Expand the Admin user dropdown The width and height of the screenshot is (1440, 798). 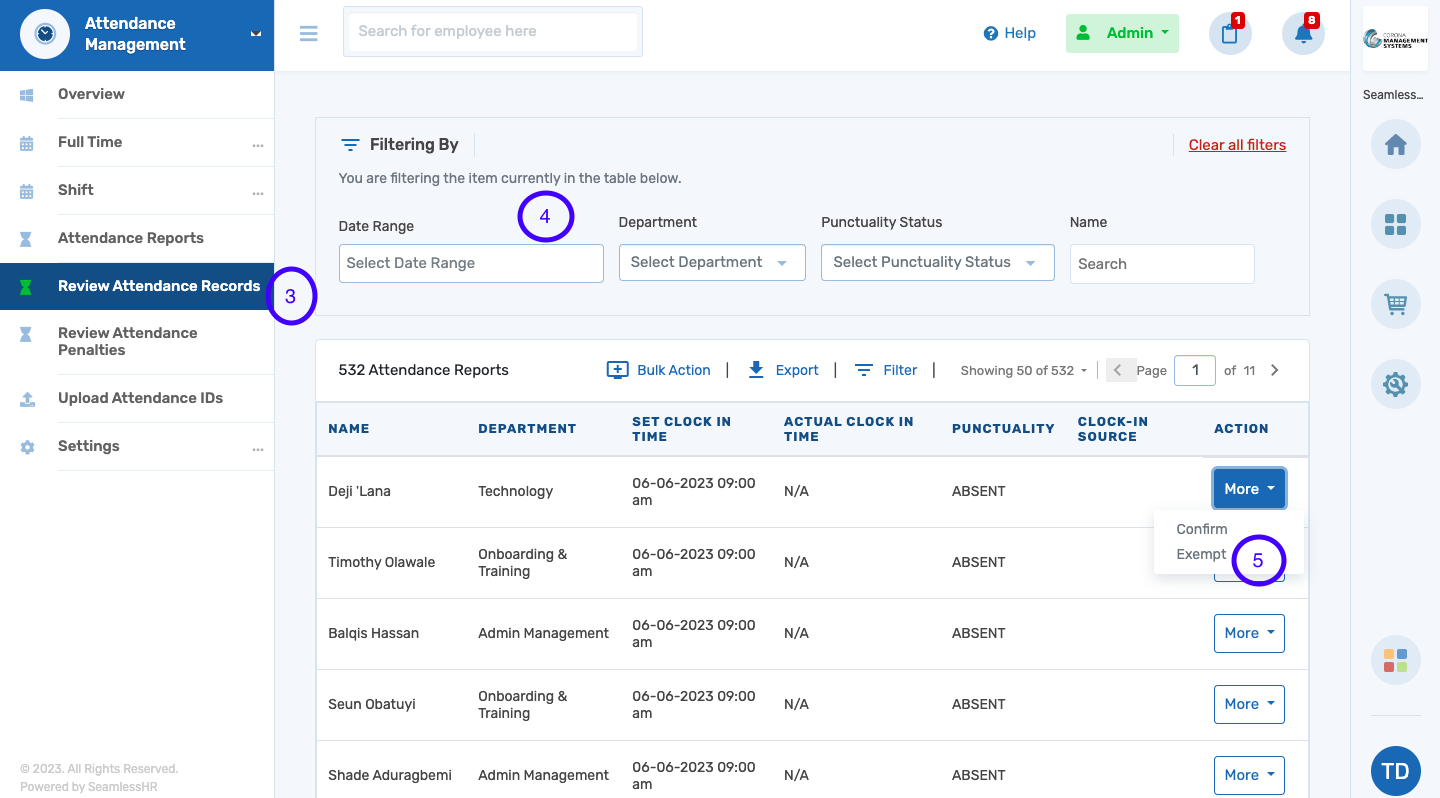pyautogui.click(x=1122, y=33)
